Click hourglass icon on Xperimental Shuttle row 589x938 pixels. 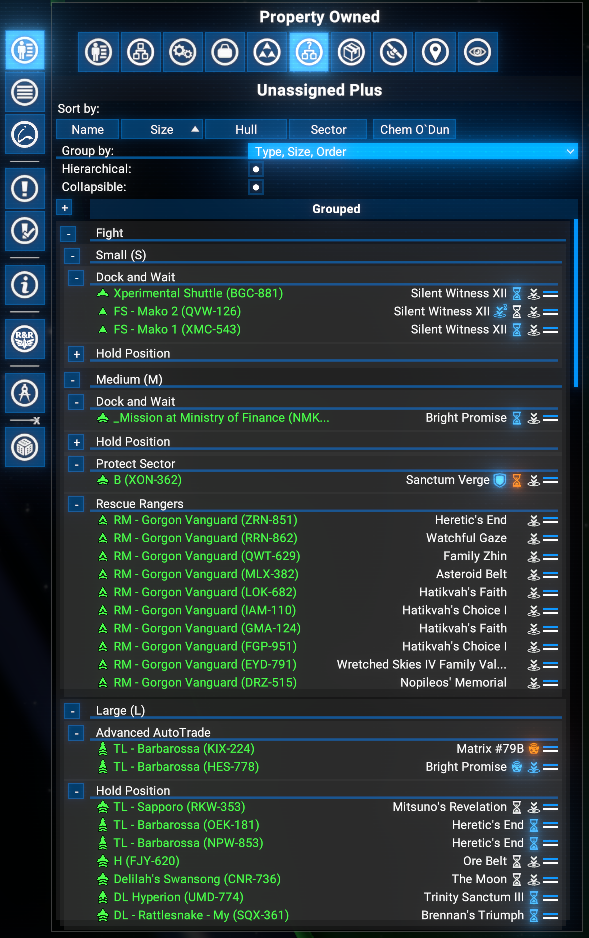[x=517, y=294]
